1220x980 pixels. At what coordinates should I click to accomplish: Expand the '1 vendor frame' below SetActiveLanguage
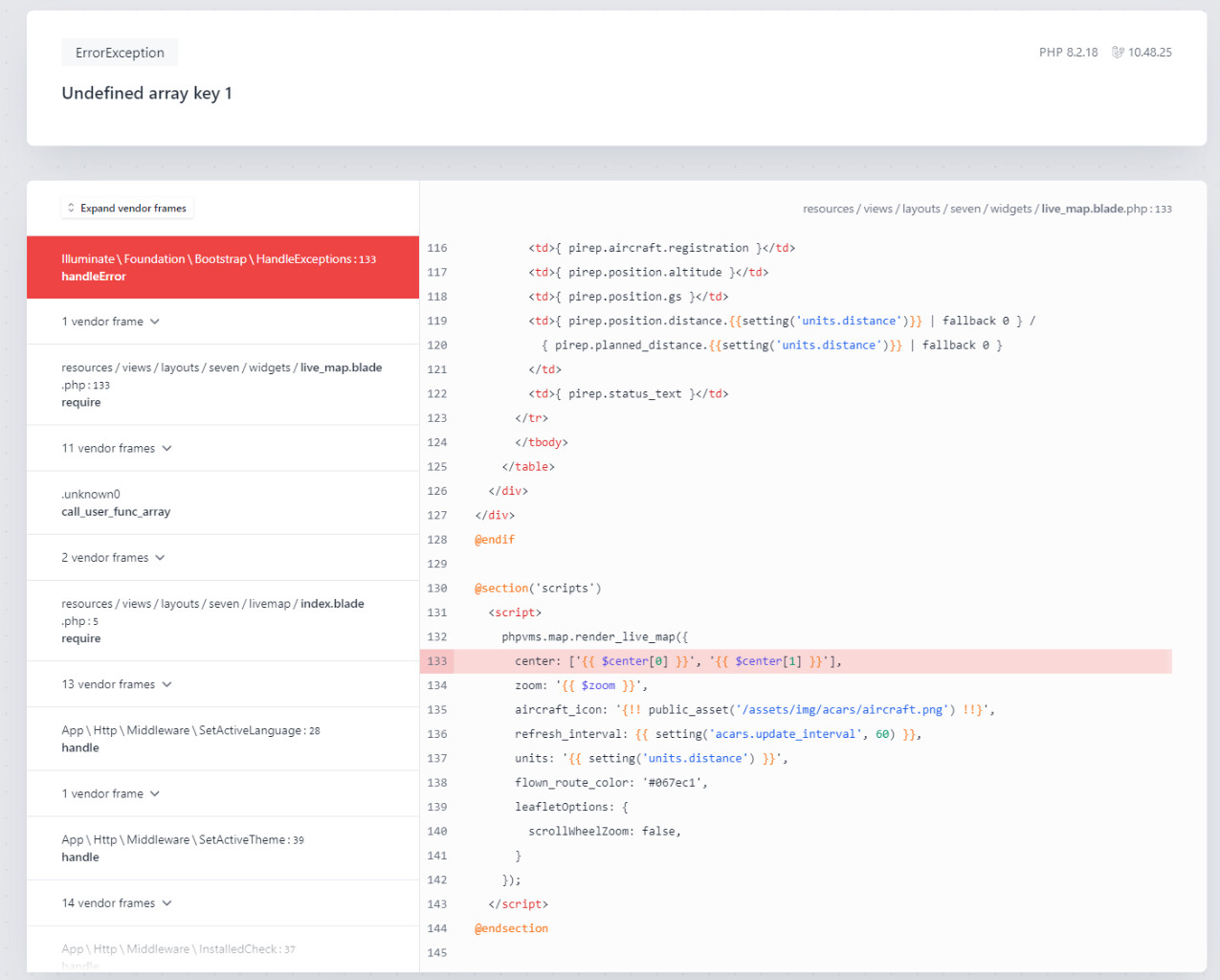pos(110,793)
